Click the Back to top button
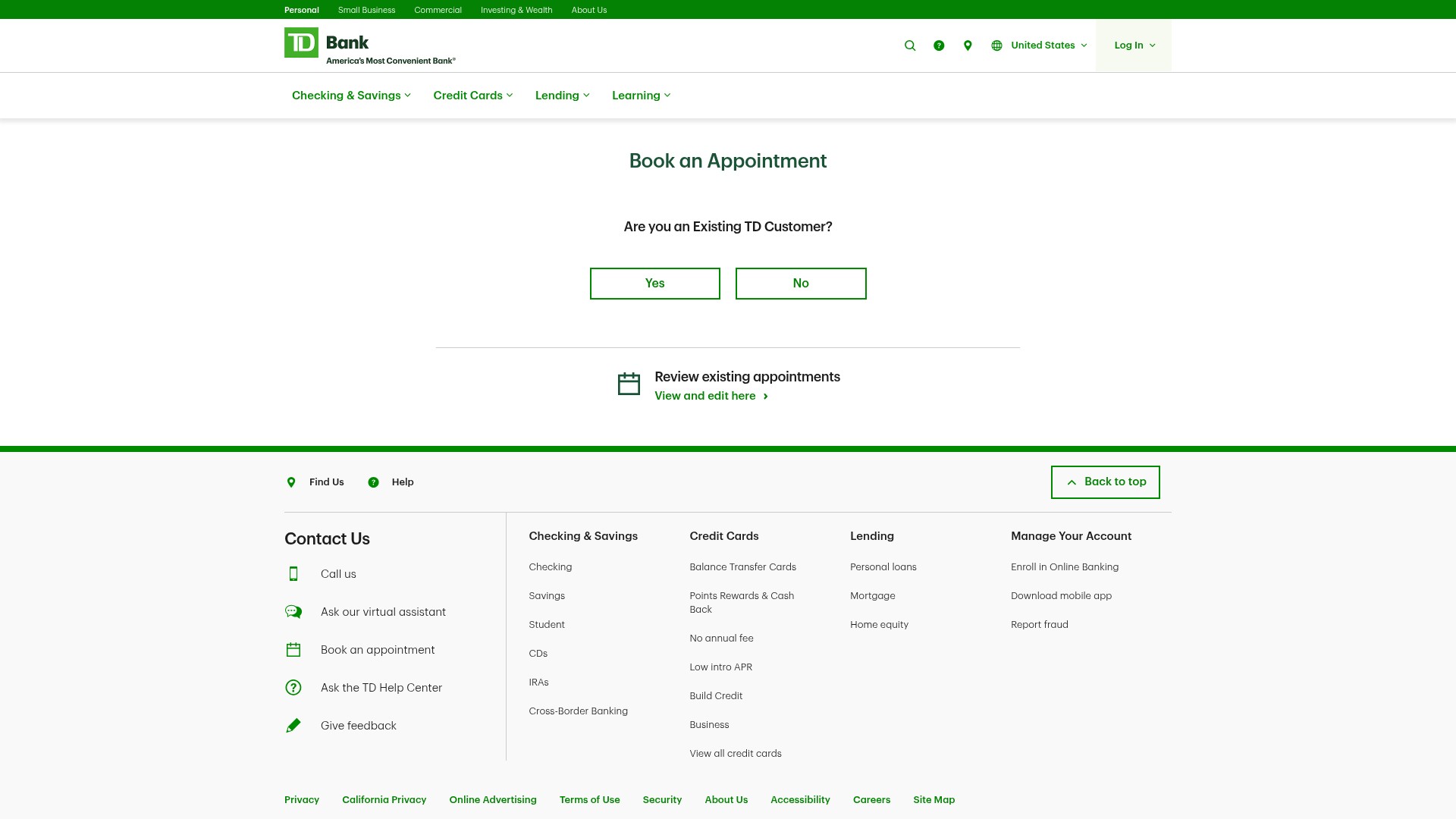 pyautogui.click(x=1106, y=482)
